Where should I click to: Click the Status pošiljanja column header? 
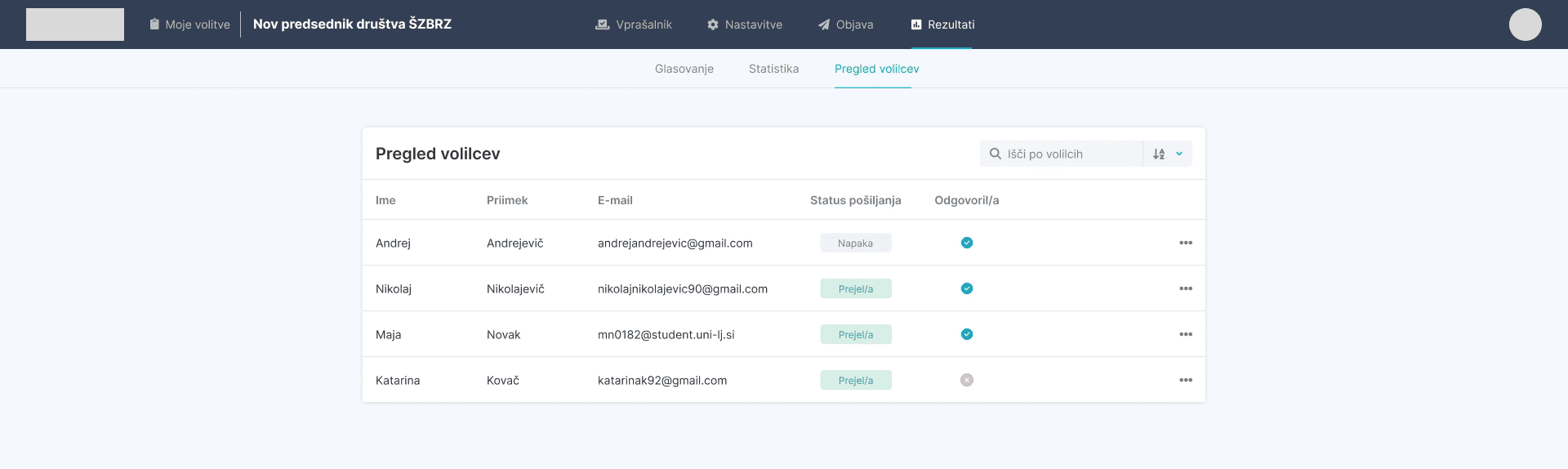(856, 200)
